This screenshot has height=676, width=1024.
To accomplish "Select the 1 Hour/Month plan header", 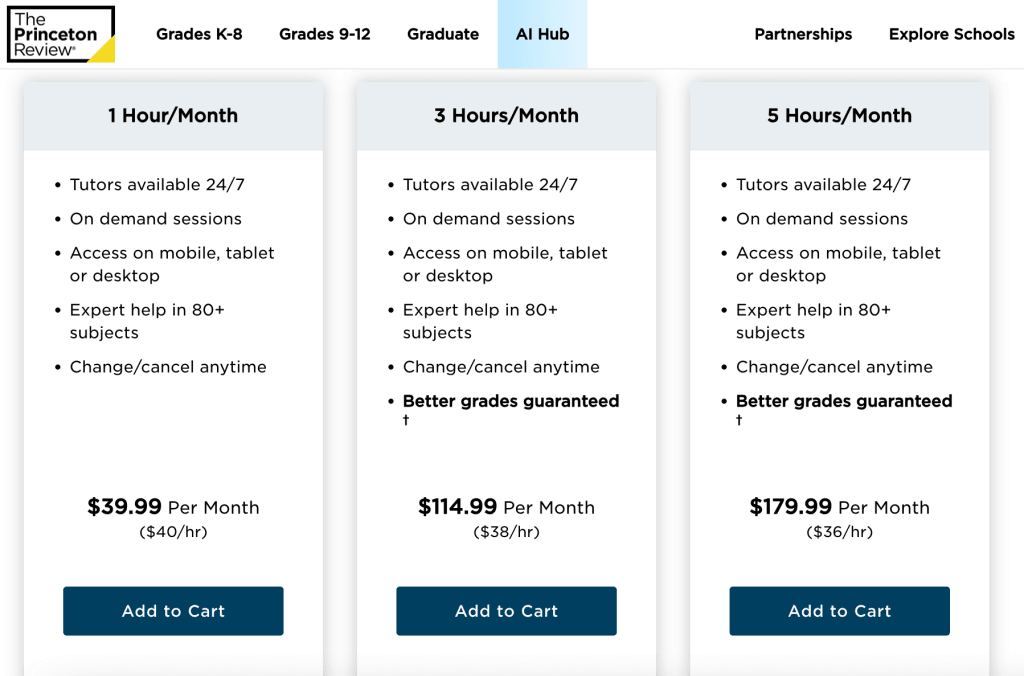I will (173, 115).
